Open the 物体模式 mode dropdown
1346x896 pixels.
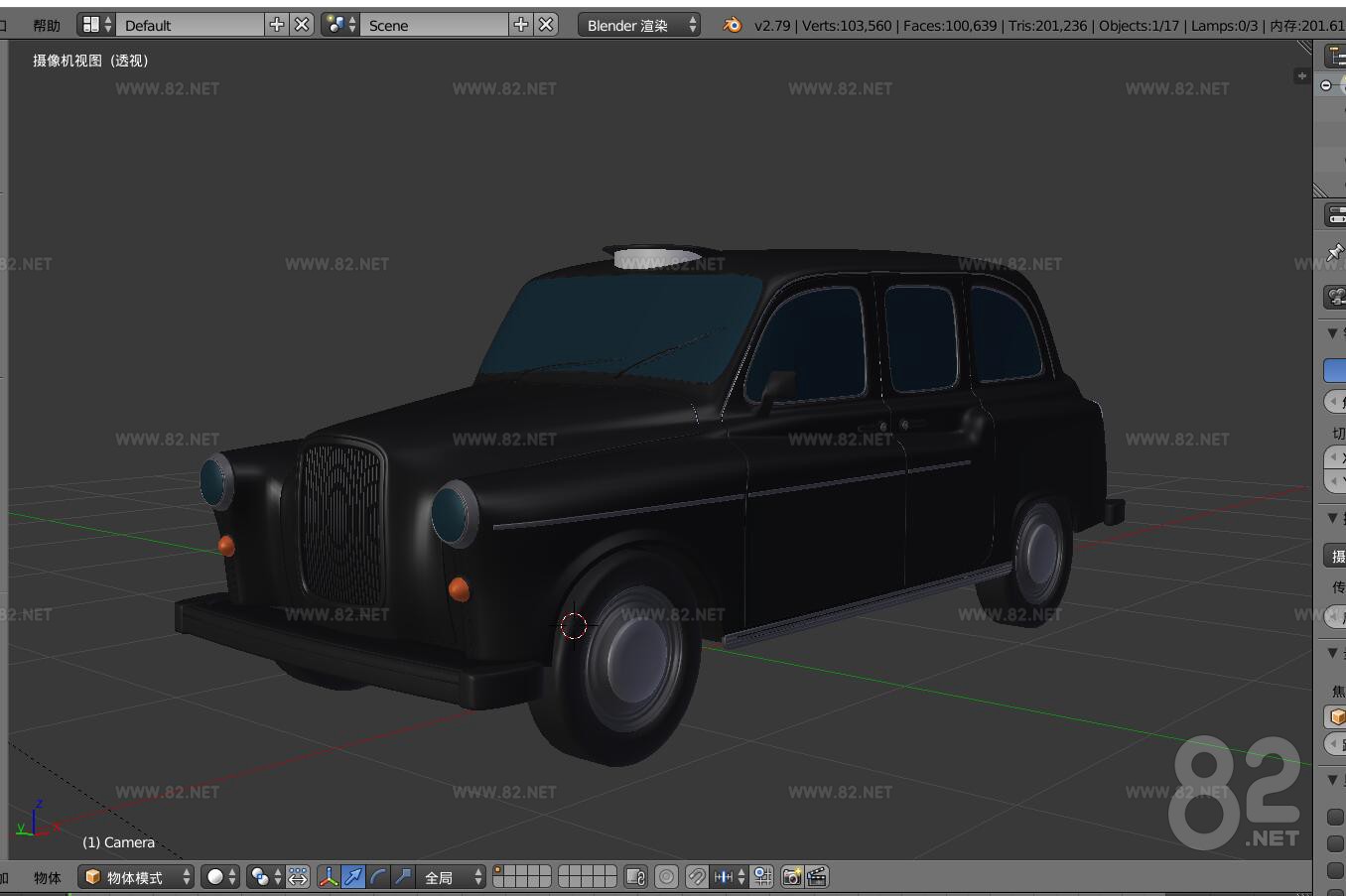pyautogui.click(x=134, y=876)
